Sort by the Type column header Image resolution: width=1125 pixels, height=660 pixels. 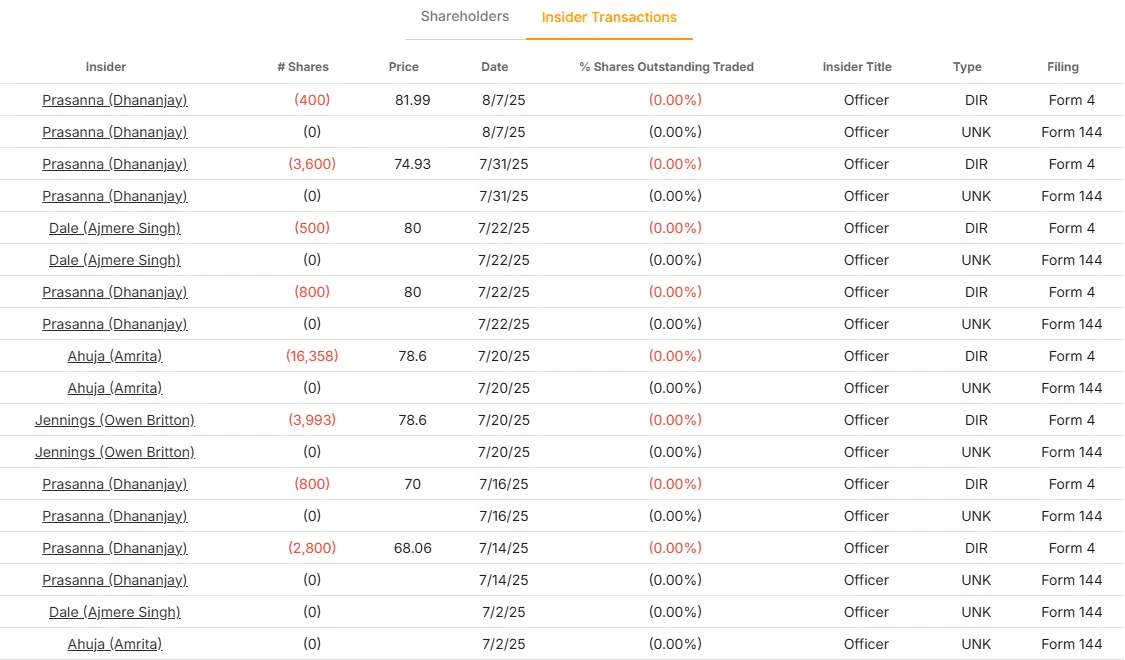967,67
